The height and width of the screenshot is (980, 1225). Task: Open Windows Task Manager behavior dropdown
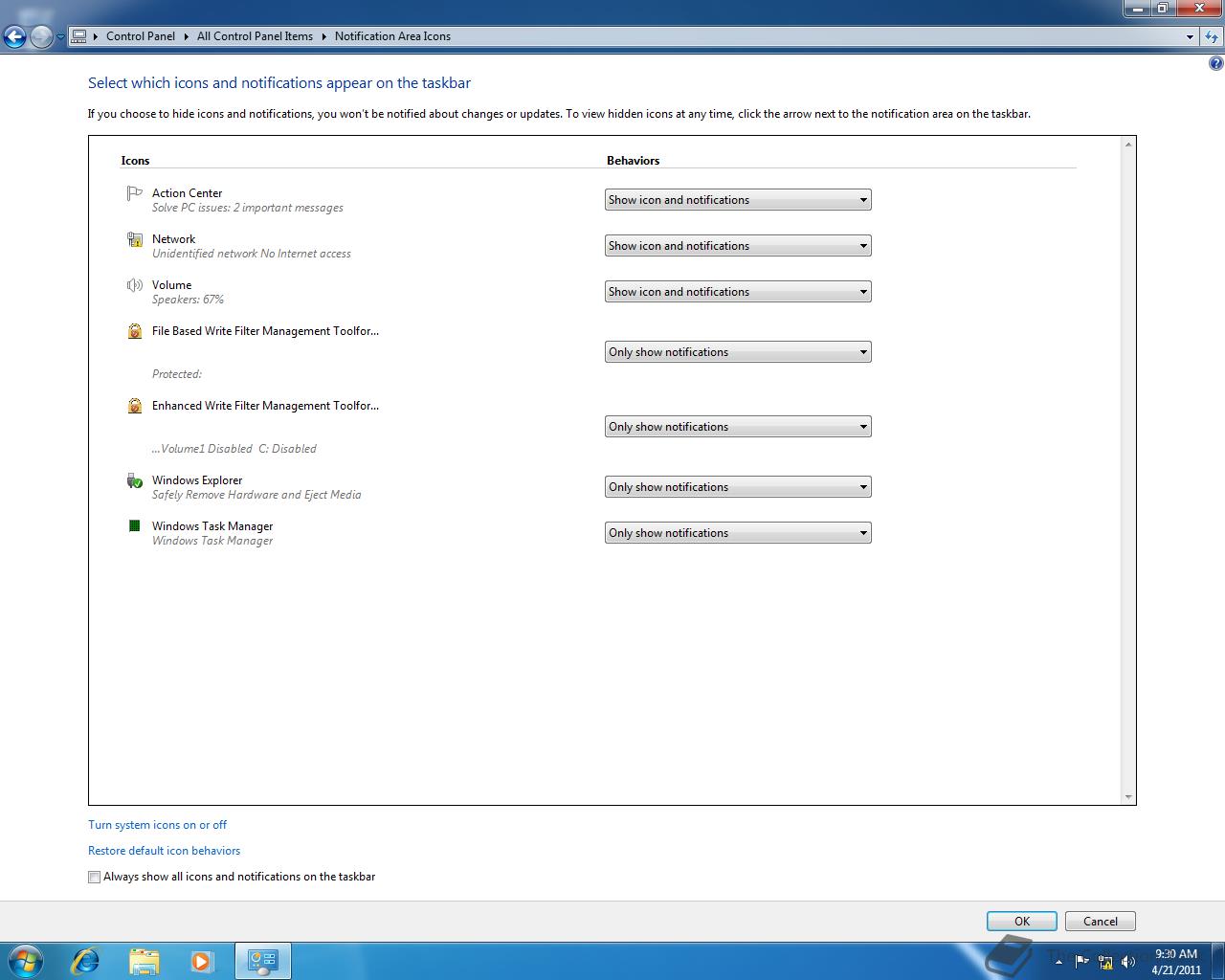click(x=738, y=533)
